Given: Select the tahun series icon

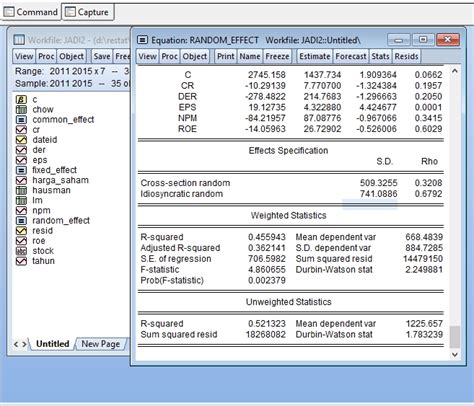Looking at the screenshot, I should point(21,261).
